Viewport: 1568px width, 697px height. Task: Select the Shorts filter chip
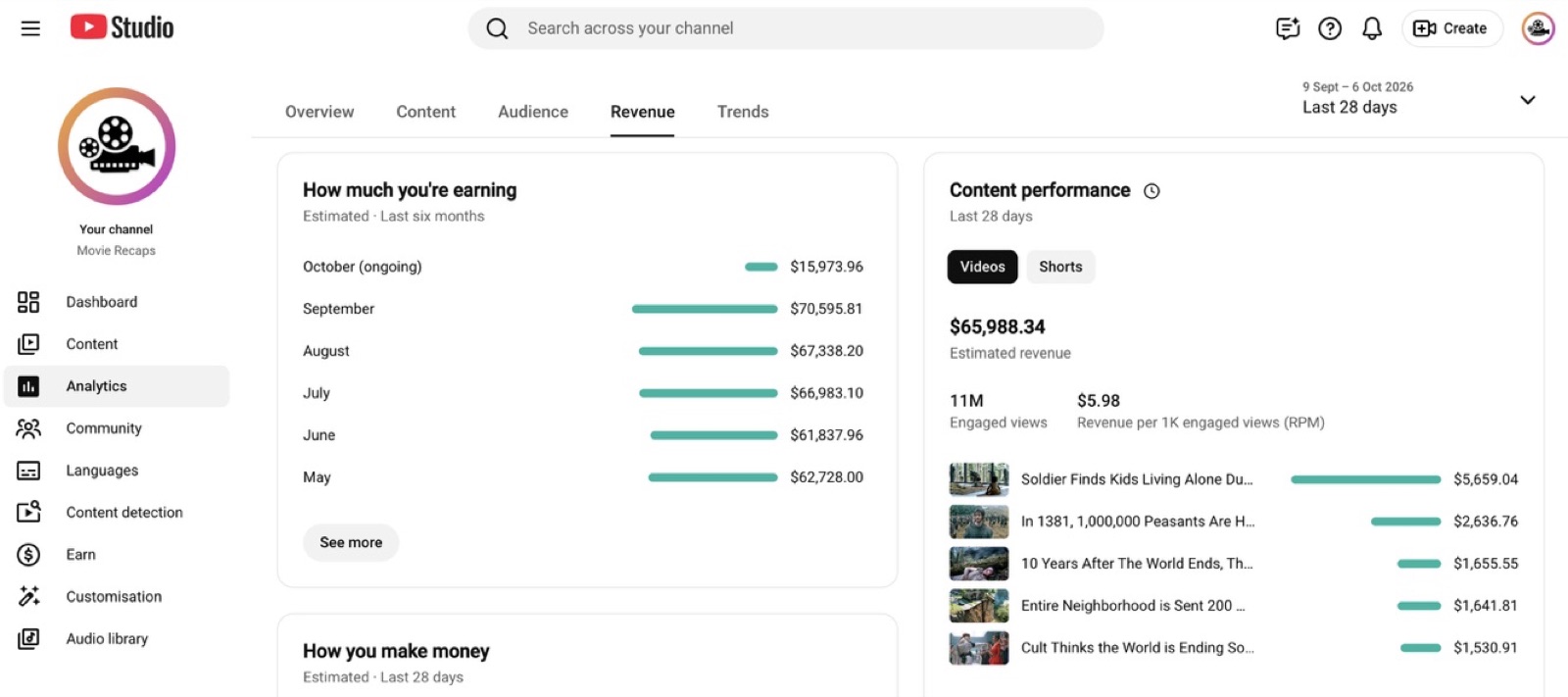1060,267
